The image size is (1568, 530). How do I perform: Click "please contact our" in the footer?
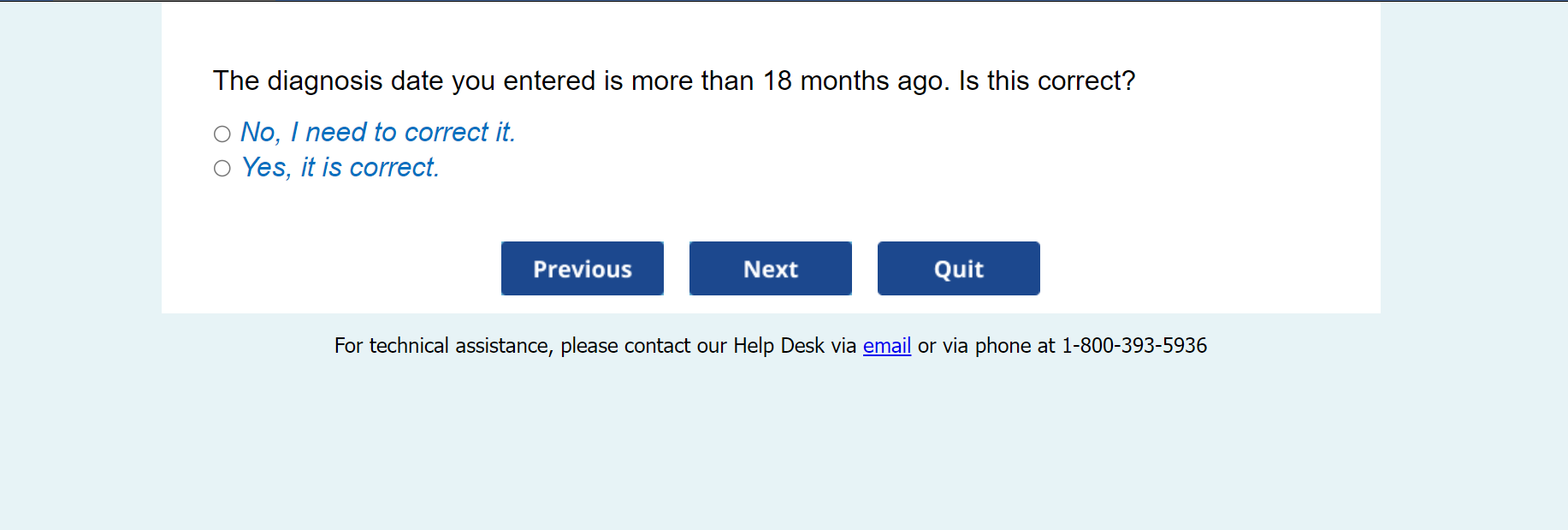pyautogui.click(x=642, y=346)
